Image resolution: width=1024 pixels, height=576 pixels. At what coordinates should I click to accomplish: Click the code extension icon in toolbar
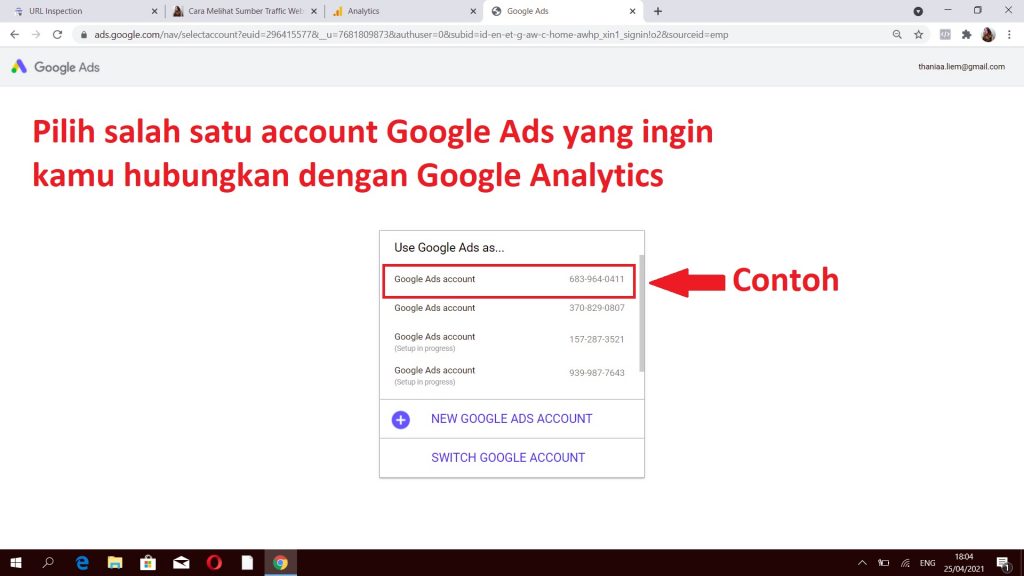945,35
